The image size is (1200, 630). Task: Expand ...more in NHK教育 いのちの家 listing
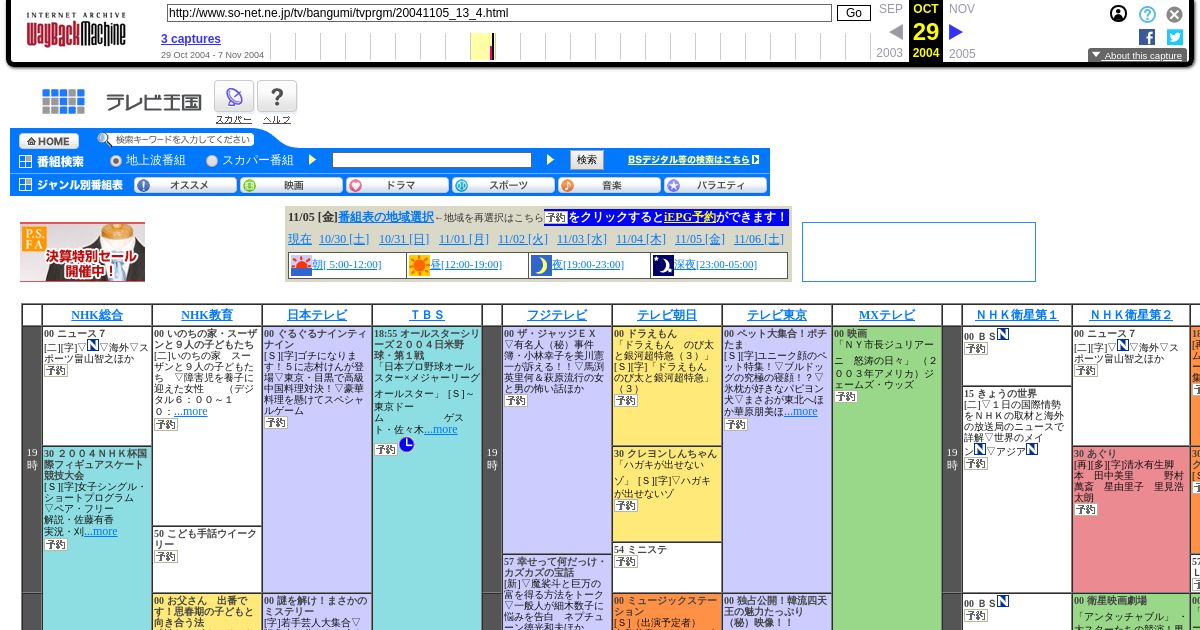coord(191,411)
